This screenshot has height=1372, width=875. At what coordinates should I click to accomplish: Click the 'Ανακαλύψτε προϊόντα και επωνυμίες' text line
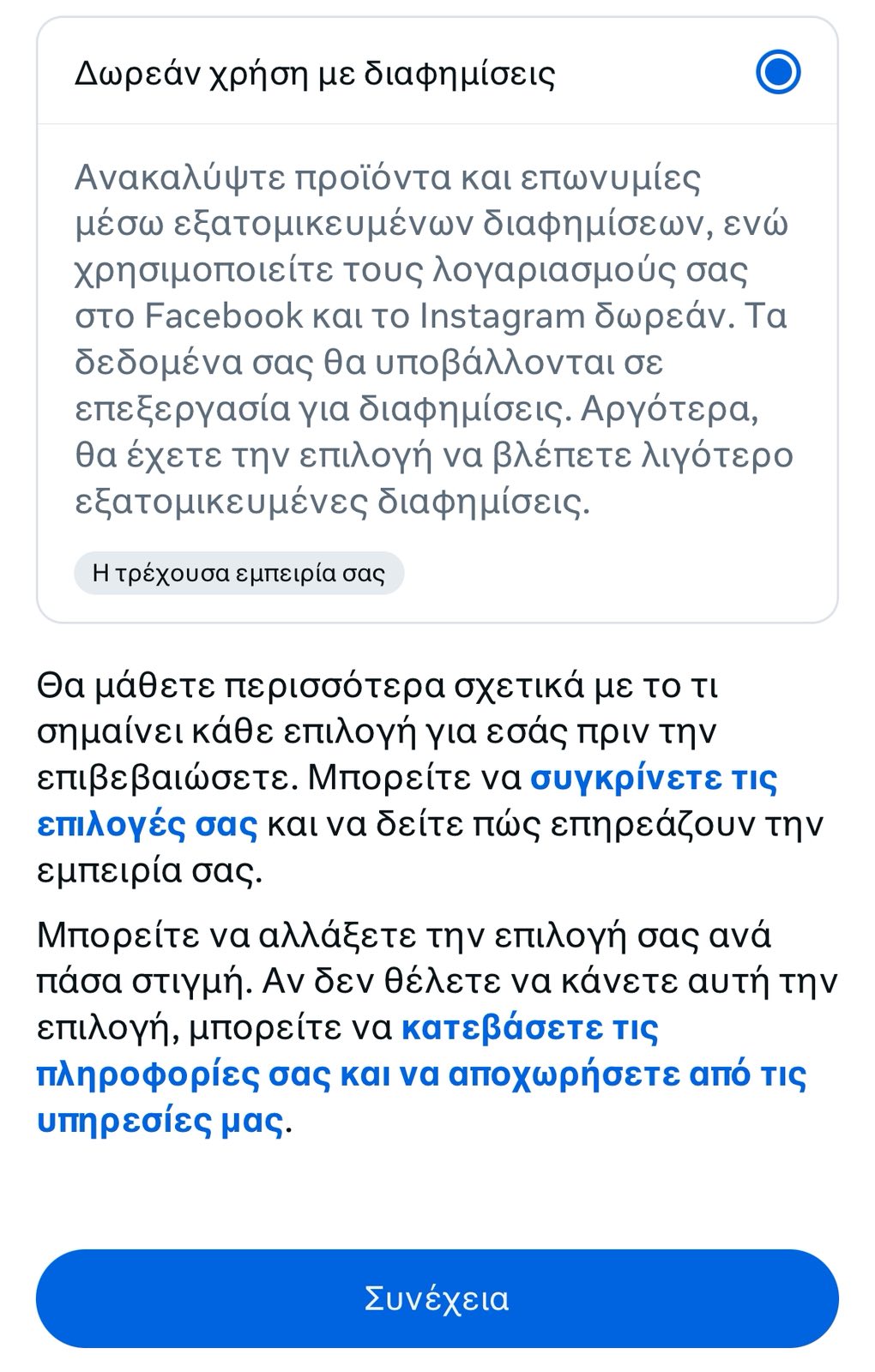(388, 178)
